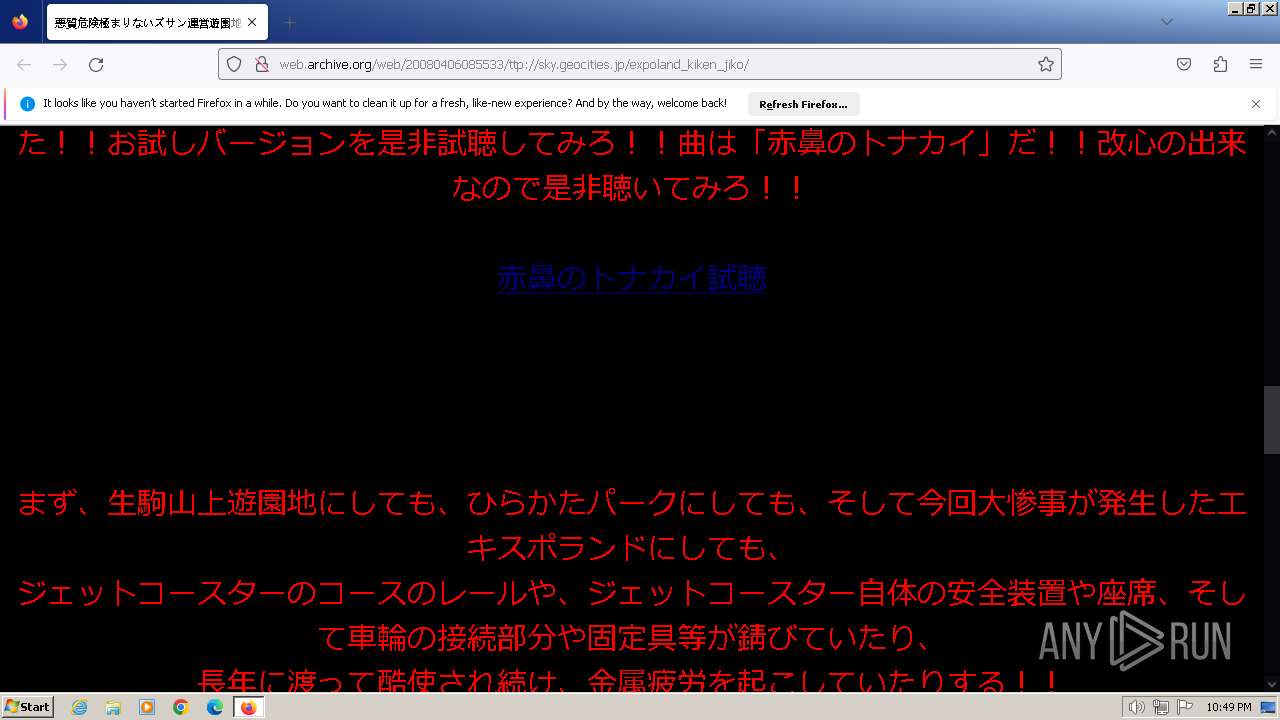
Task: Click the scrollbar down arrow
Action: [1272, 685]
